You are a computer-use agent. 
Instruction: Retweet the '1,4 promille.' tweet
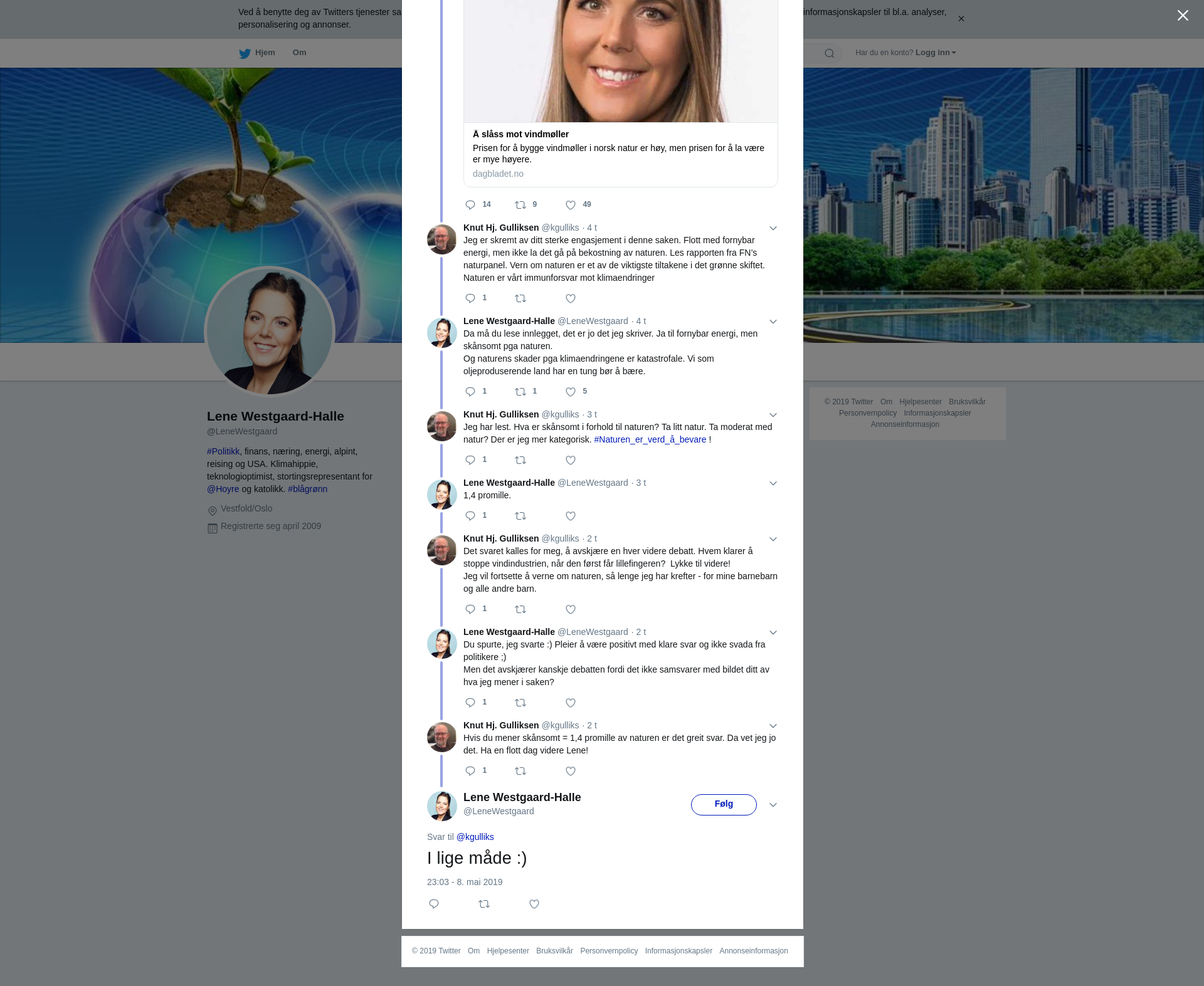[520, 516]
